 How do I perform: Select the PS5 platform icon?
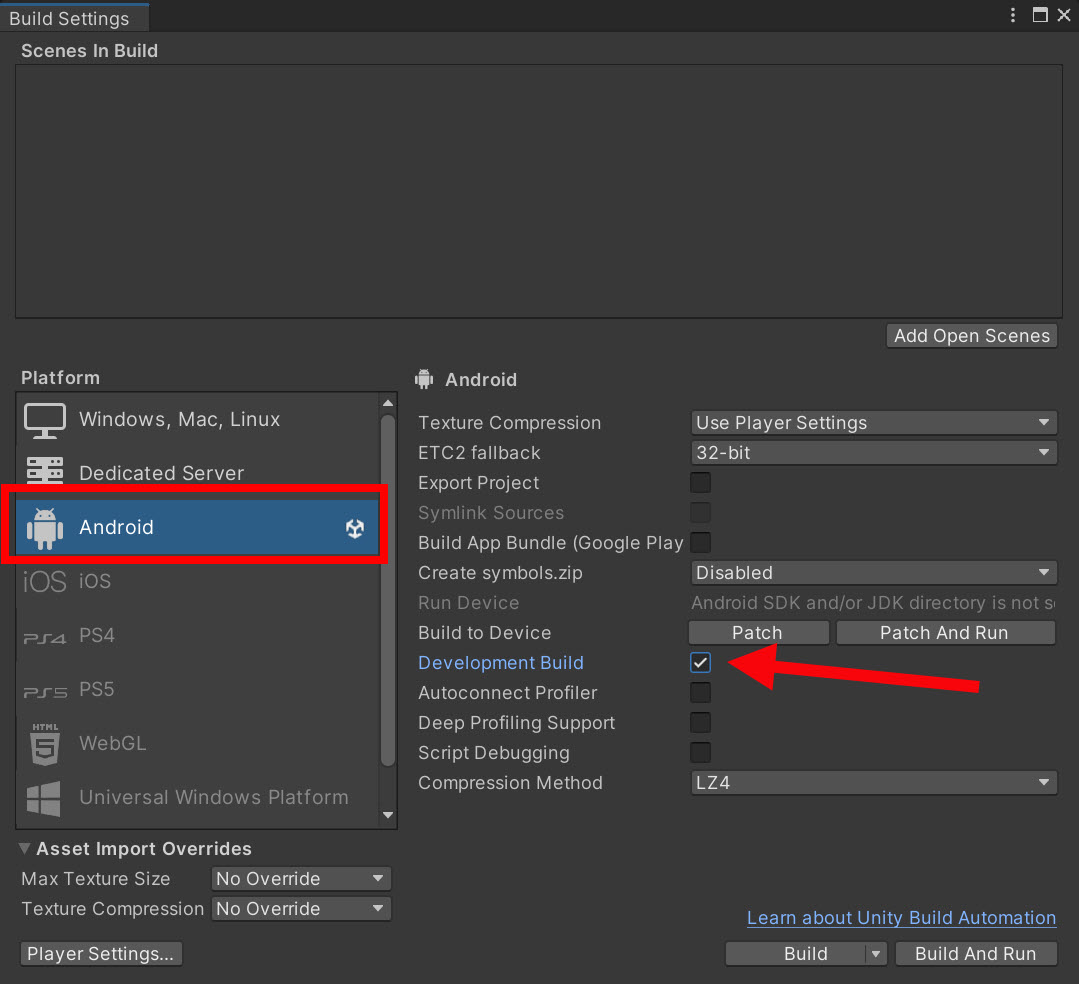pos(45,692)
